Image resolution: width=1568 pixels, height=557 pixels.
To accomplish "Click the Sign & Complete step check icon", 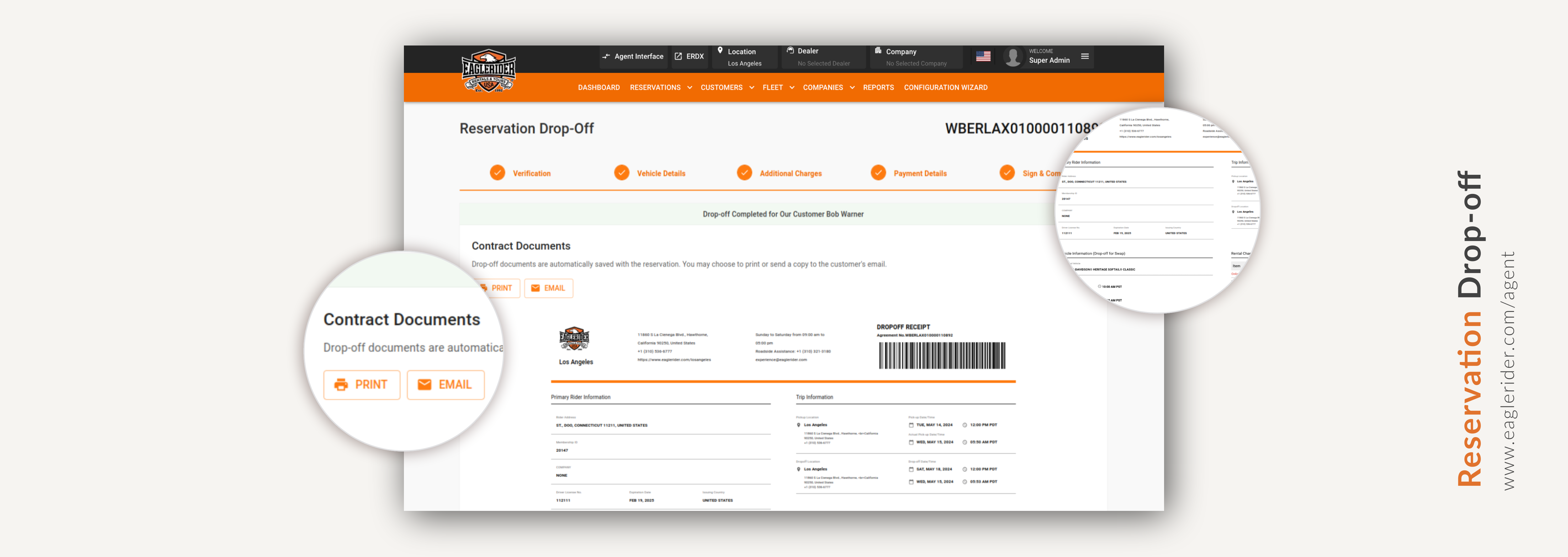I will click(1007, 173).
